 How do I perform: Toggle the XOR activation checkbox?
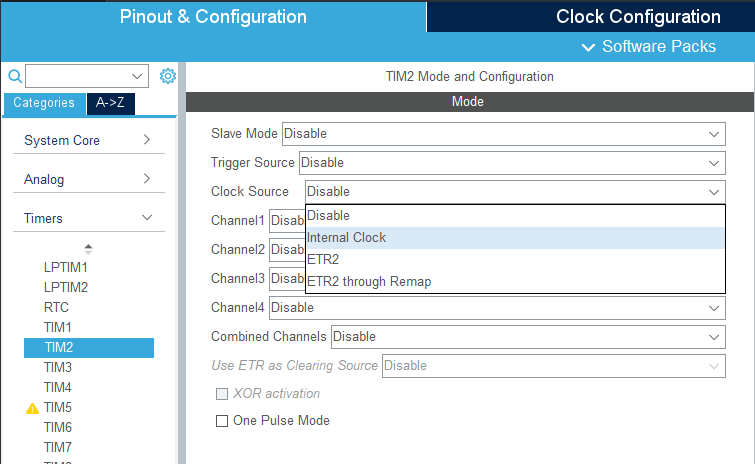click(222, 394)
